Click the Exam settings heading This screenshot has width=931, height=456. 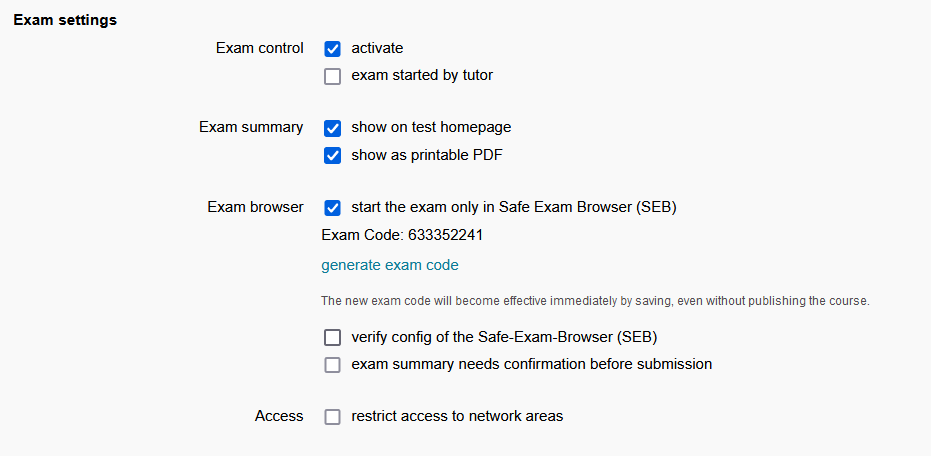(x=65, y=20)
